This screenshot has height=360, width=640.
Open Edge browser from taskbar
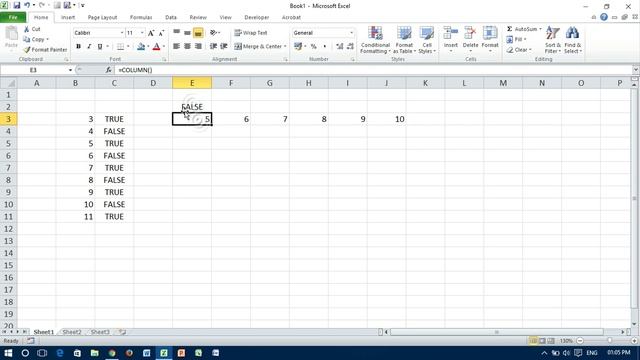pyautogui.click(x=60, y=353)
